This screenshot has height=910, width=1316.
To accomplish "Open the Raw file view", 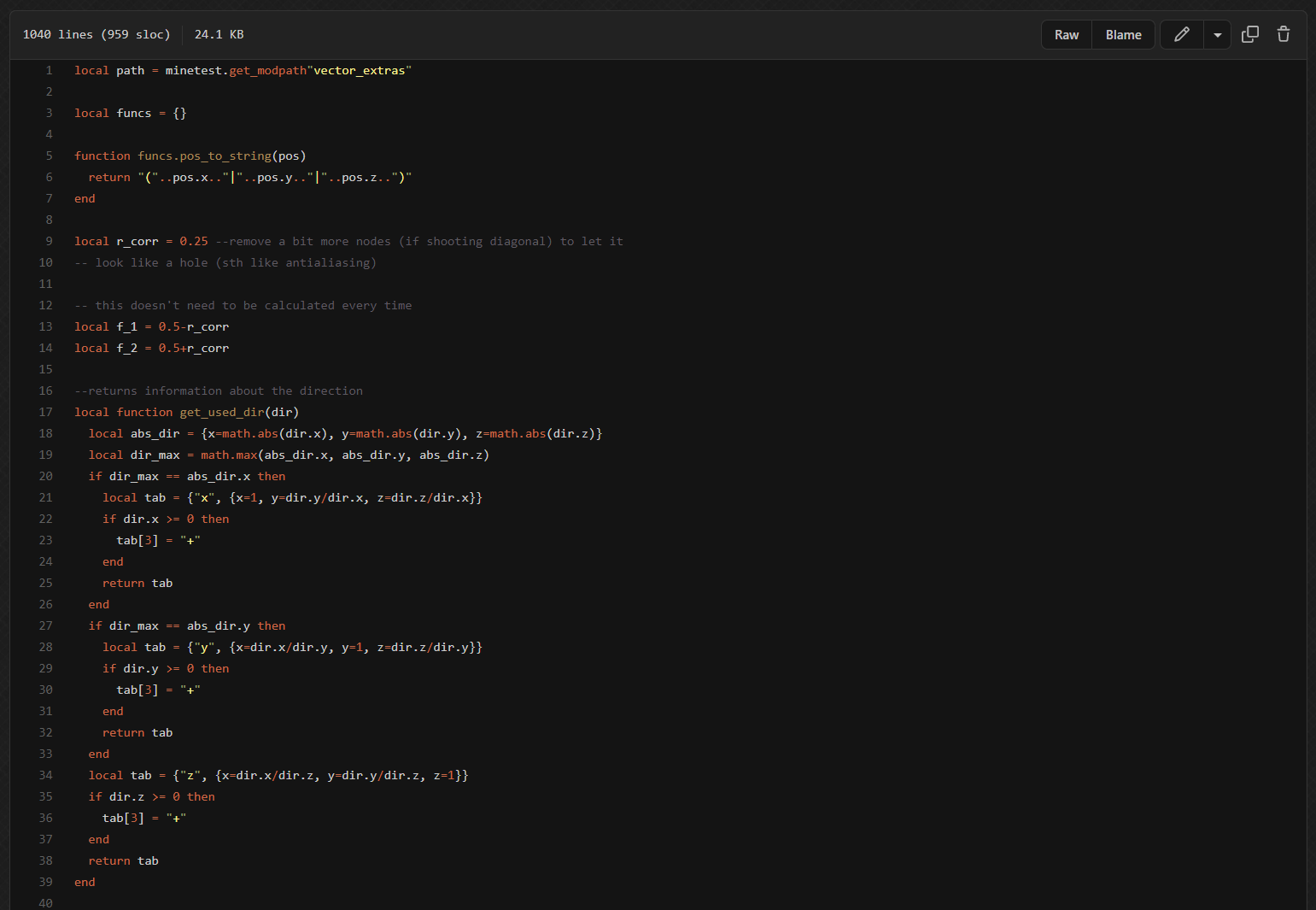I will pos(1066,35).
